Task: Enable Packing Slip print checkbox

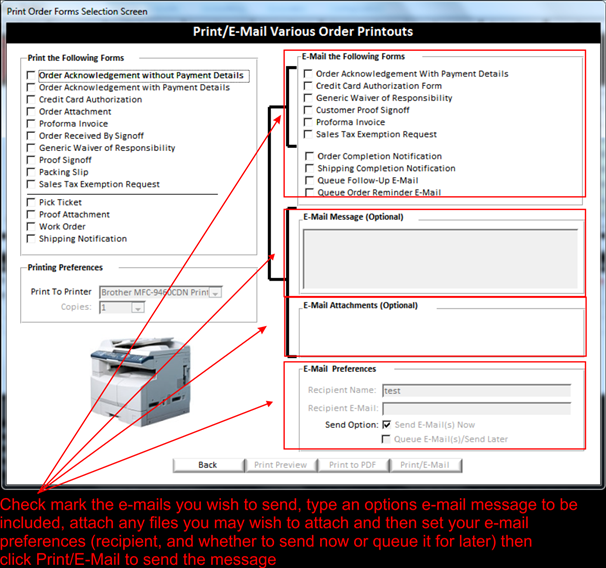Action: click(x=32, y=172)
